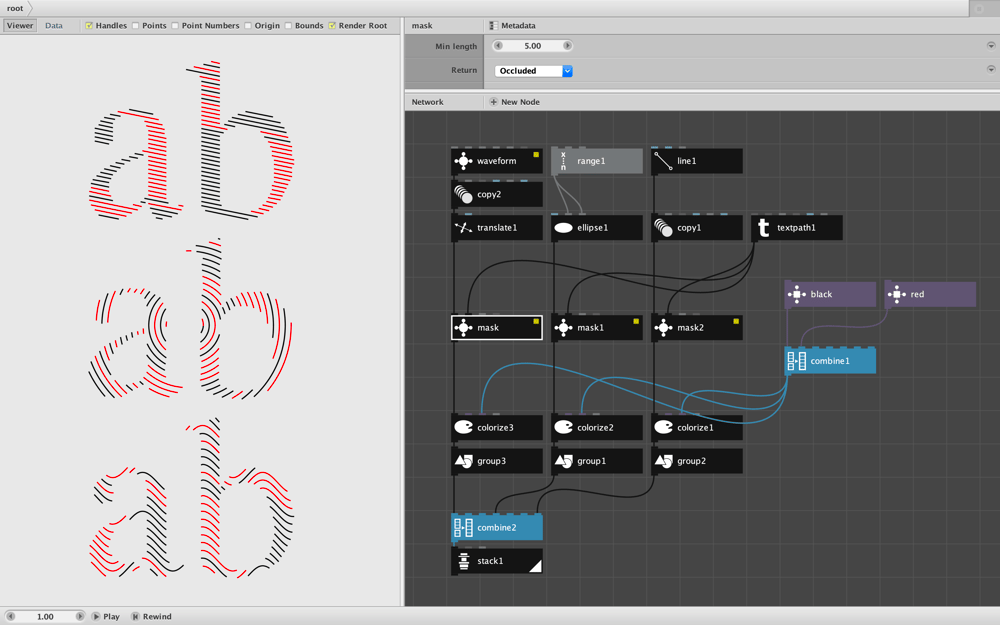The image size is (1000, 625).
Task: Switch to the Viewer tab
Action: tap(20, 26)
